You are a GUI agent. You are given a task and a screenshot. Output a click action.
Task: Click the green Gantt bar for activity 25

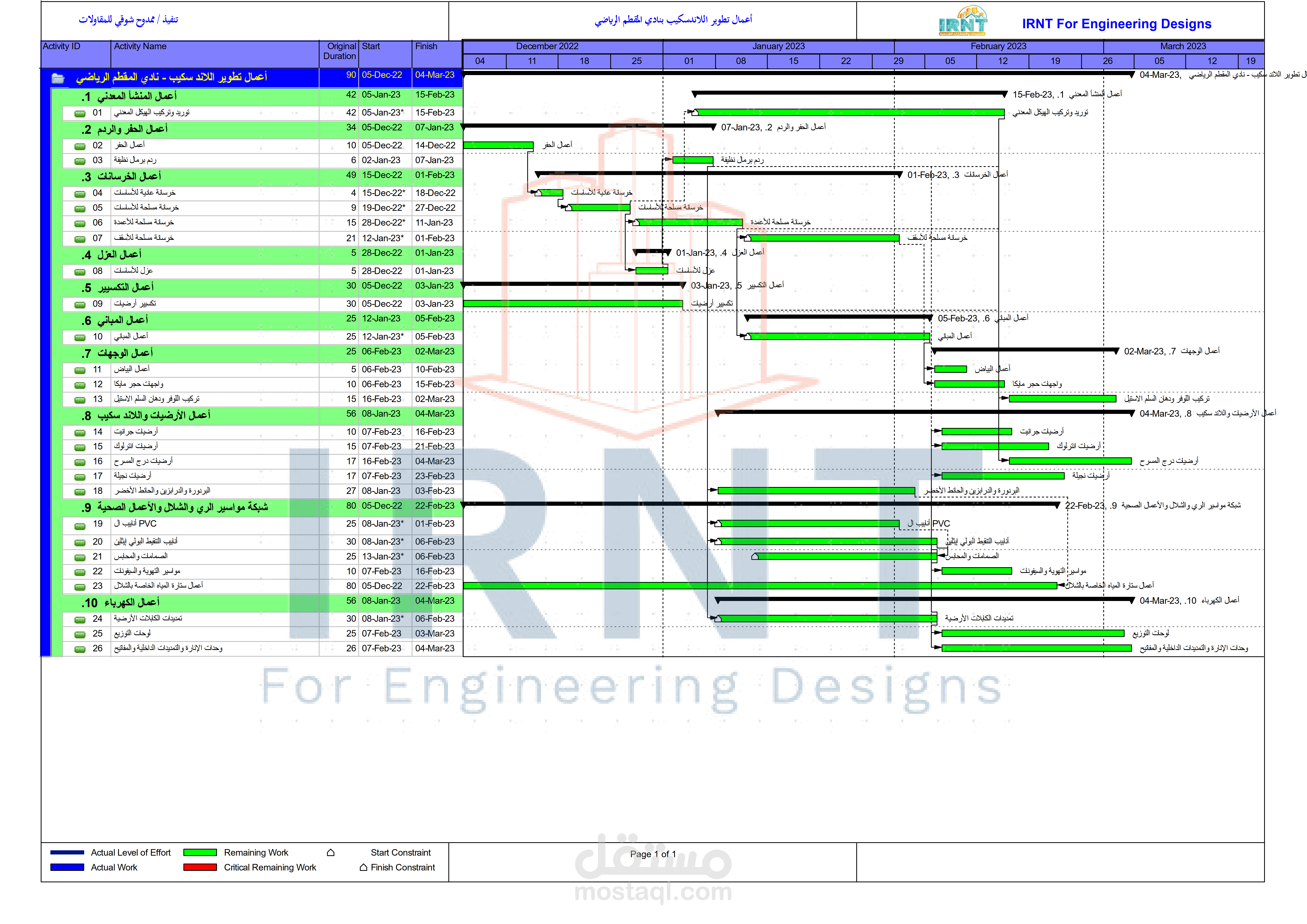click(1033, 633)
